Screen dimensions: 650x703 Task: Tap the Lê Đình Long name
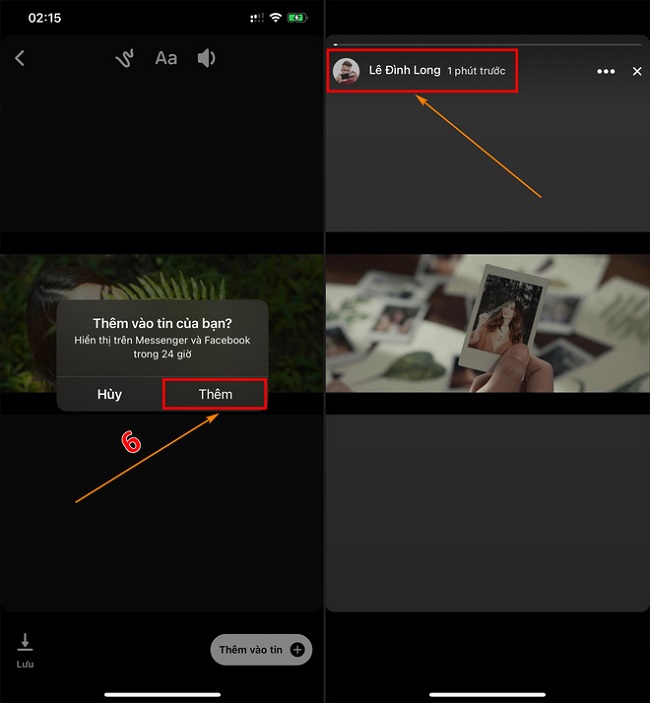(x=404, y=70)
